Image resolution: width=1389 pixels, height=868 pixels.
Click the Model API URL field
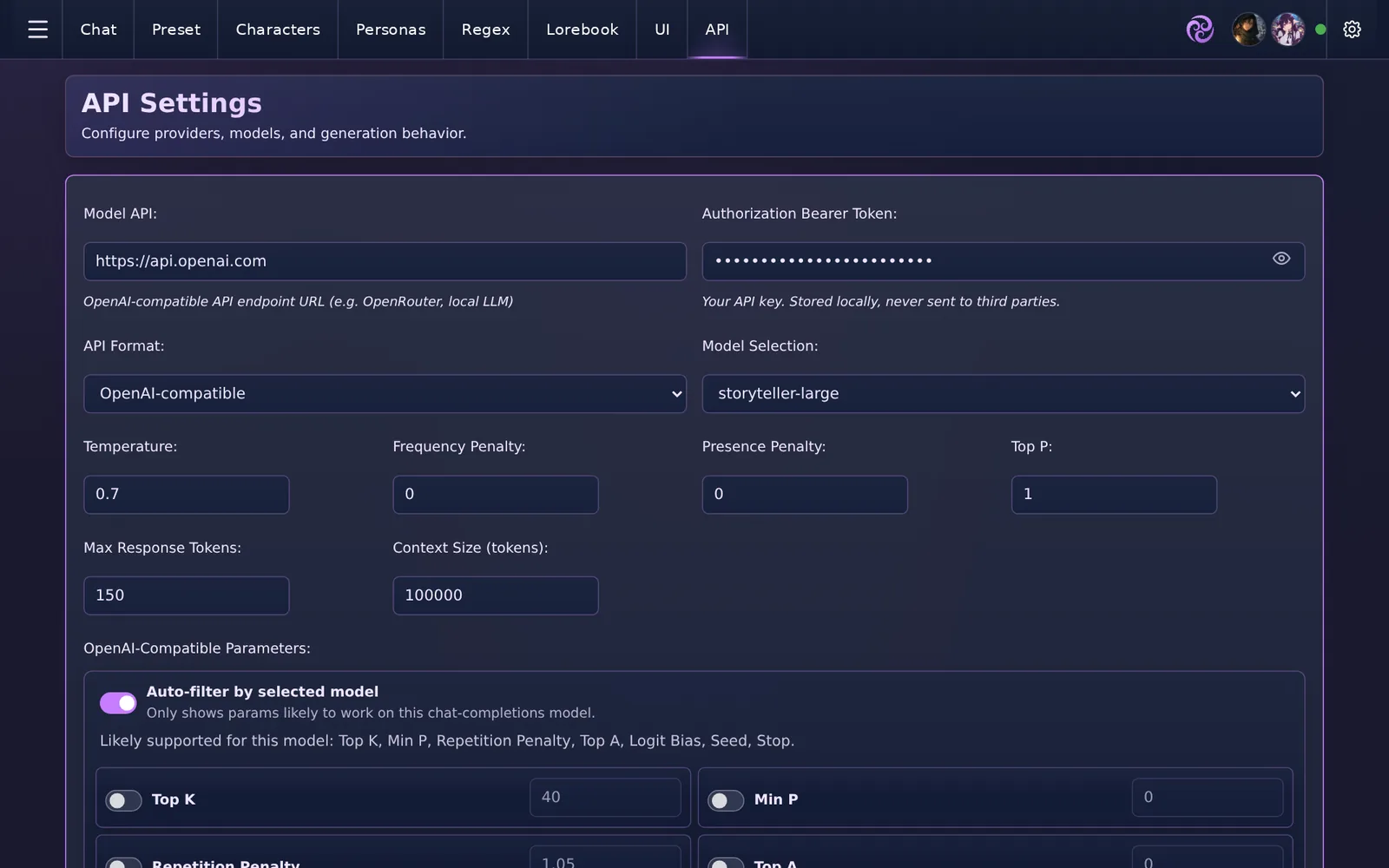click(x=385, y=261)
